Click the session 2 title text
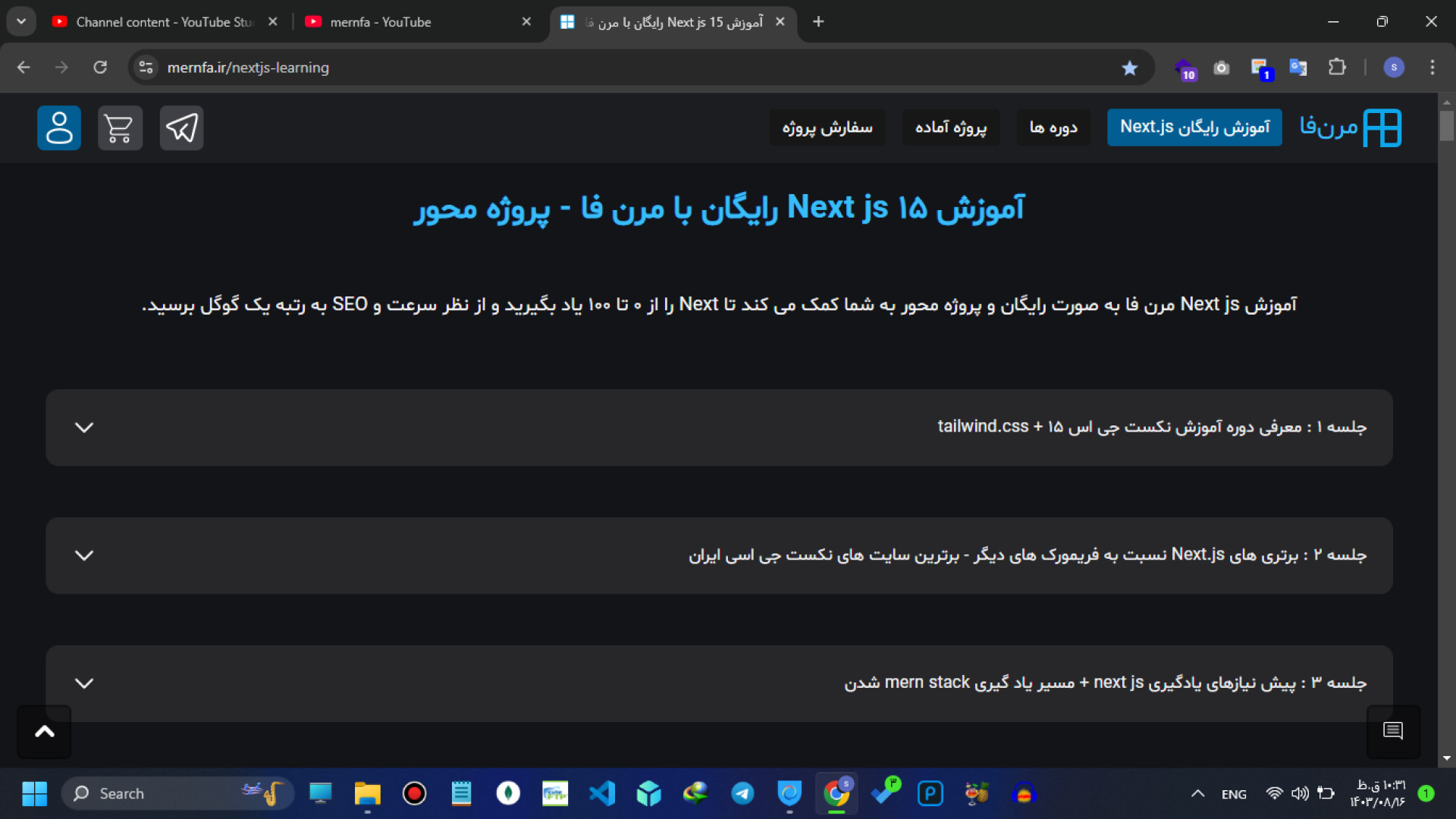The image size is (1456, 819). (1028, 555)
